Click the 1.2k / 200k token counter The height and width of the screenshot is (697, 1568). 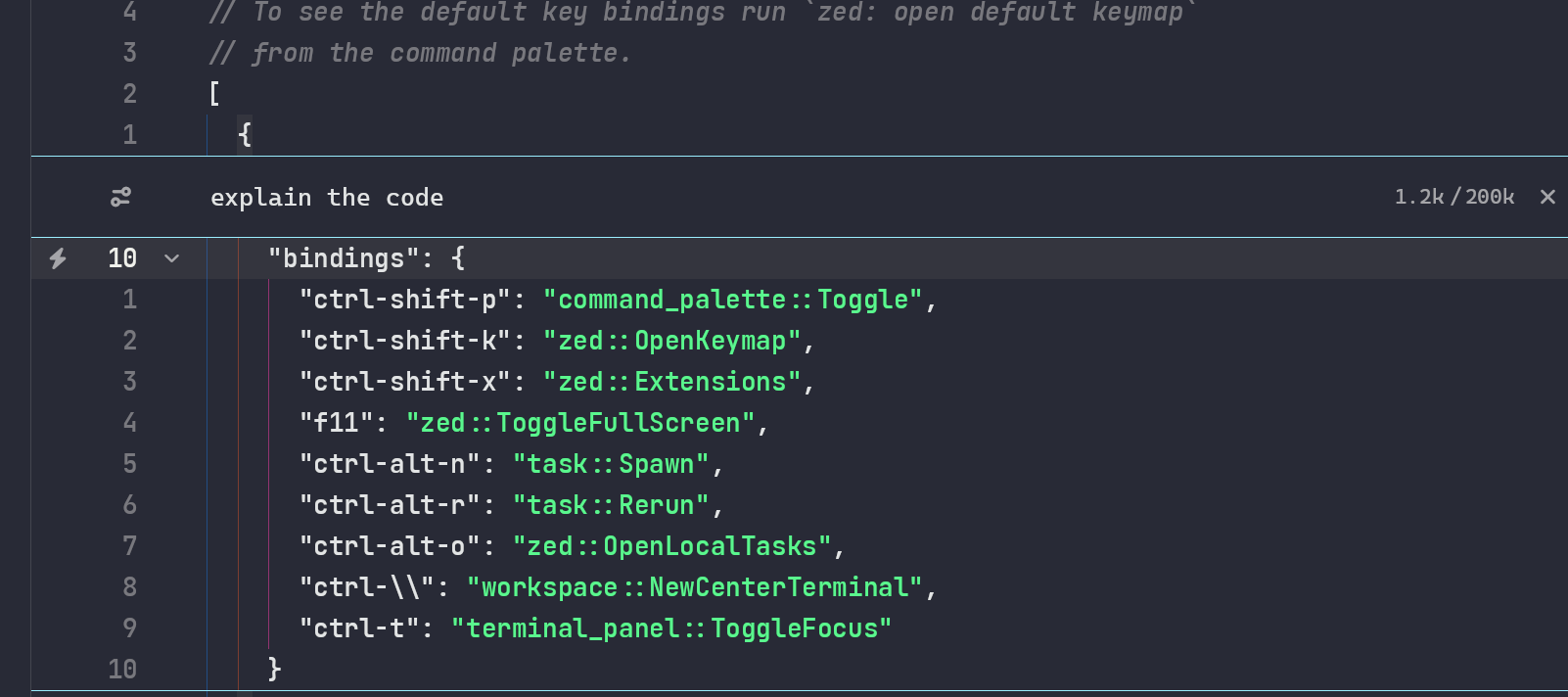[x=1453, y=197]
